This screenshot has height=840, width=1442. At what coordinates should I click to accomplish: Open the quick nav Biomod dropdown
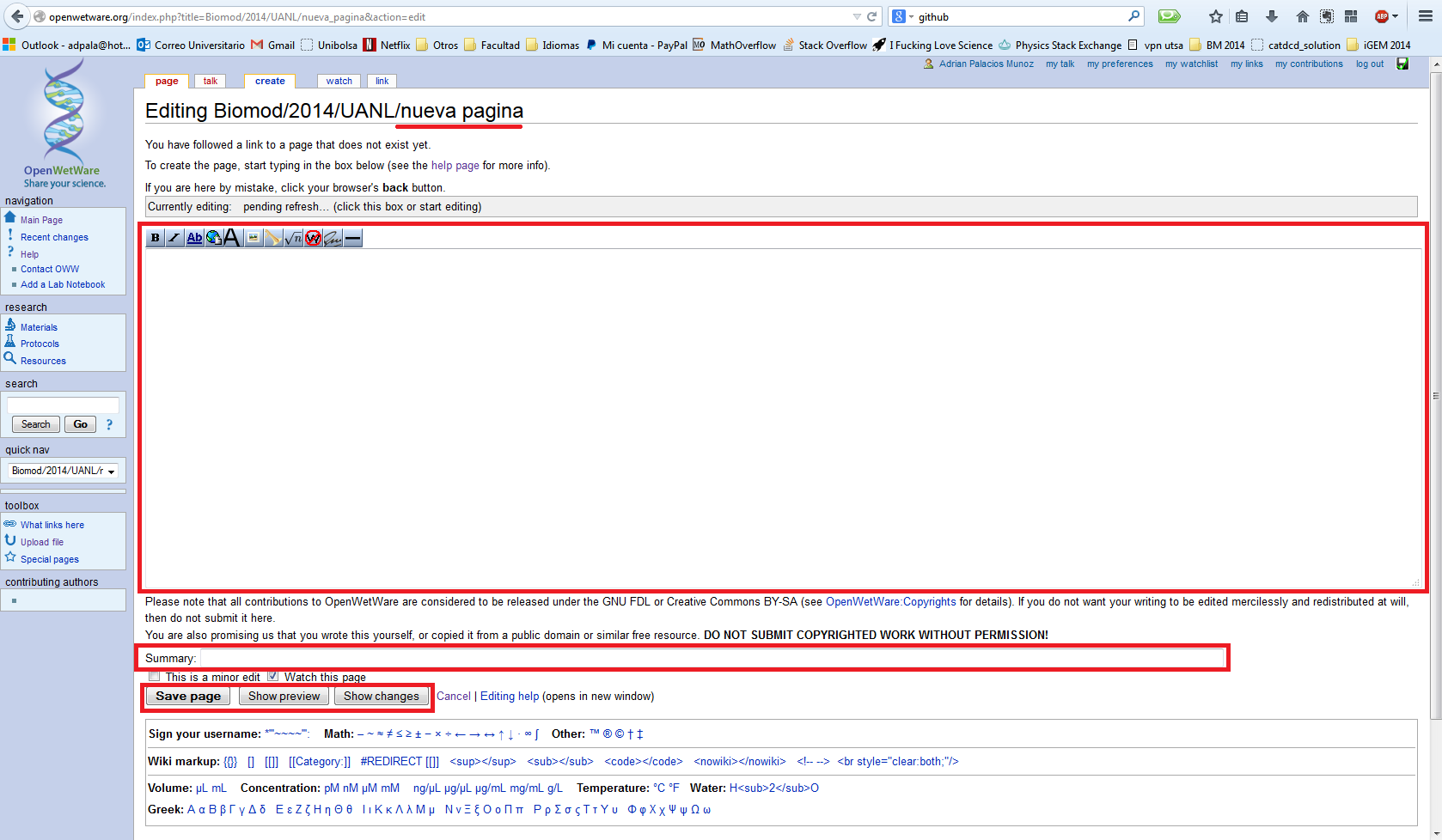tap(64, 471)
